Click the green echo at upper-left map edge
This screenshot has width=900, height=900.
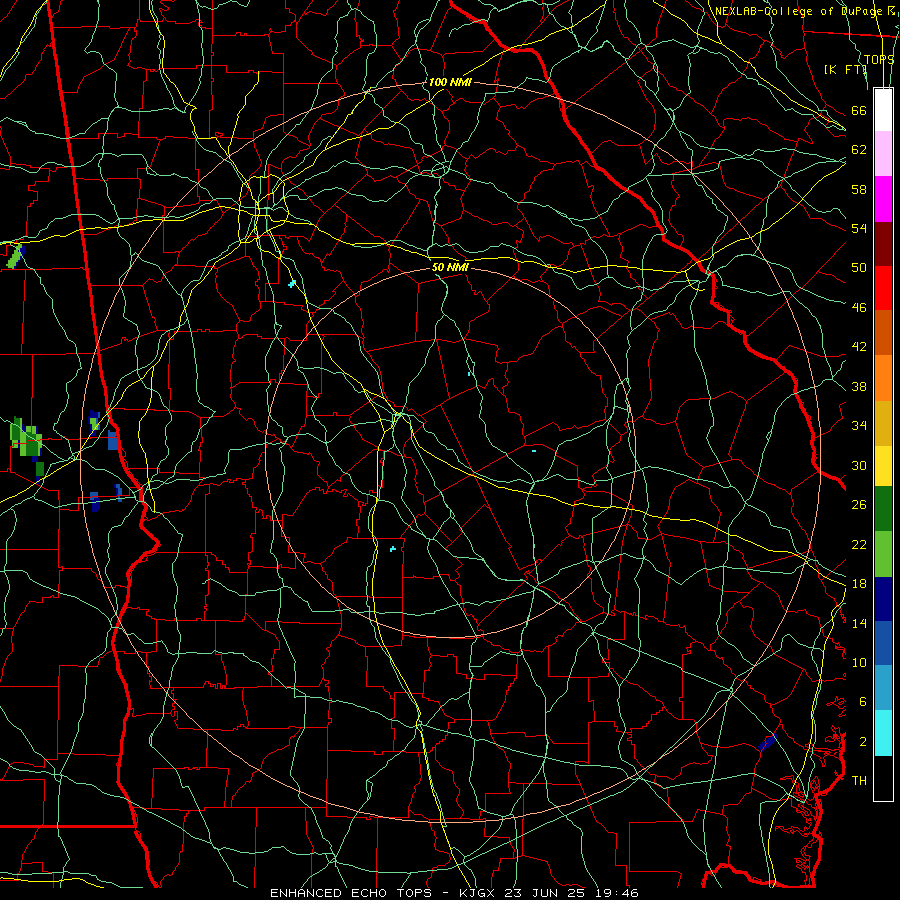(x=15, y=256)
